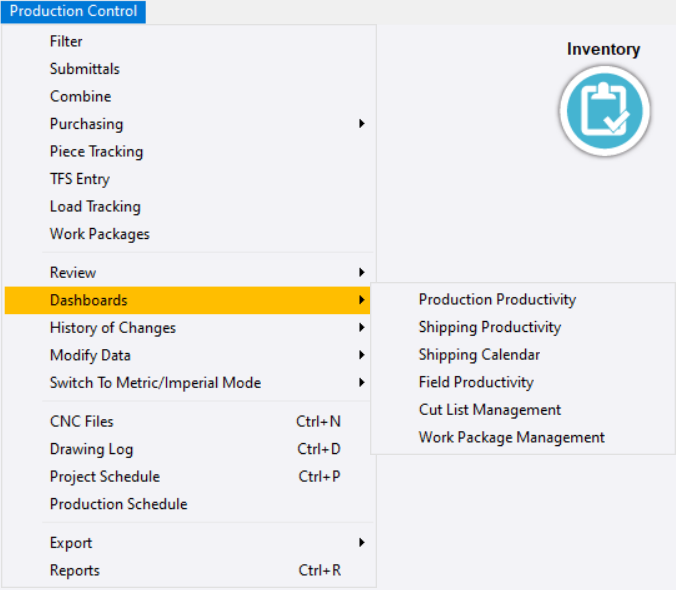This screenshot has height=590, width=676.
Task: Open the Submittals menu entry
Action: click(x=85, y=69)
